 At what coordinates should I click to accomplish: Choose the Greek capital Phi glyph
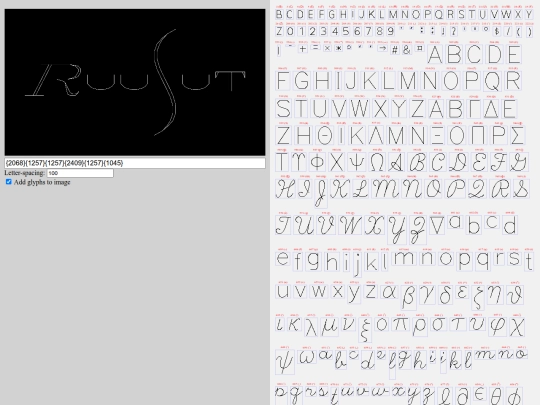pyautogui.click(x=317, y=162)
